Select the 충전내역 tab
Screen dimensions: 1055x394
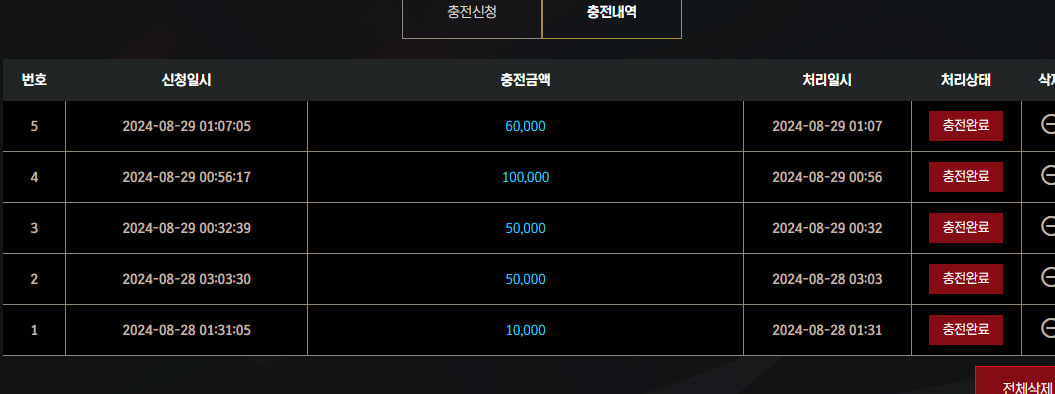(x=612, y=13)
